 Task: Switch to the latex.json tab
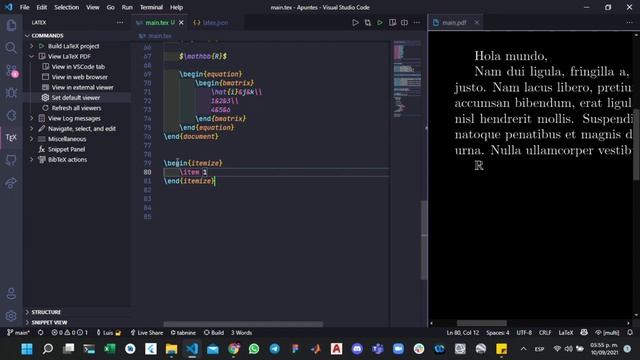[216, 22]
